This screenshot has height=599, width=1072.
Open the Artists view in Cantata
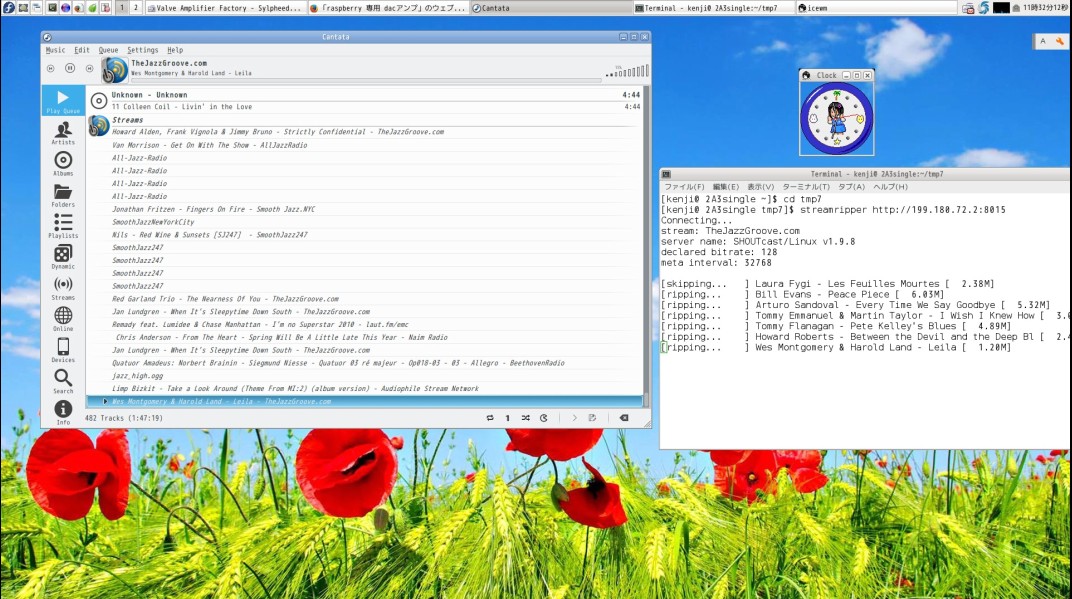tap(63, 132)
